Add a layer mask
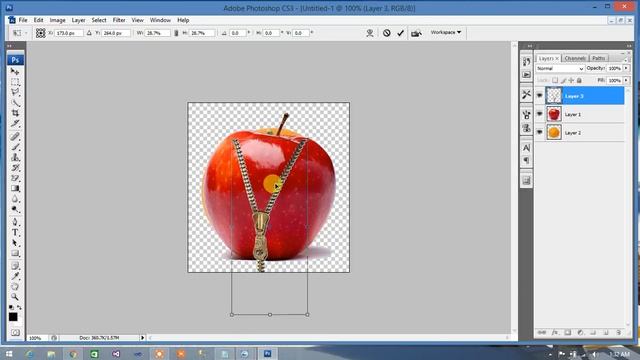Viewport: 640px width, 360px height. (568, 333)
